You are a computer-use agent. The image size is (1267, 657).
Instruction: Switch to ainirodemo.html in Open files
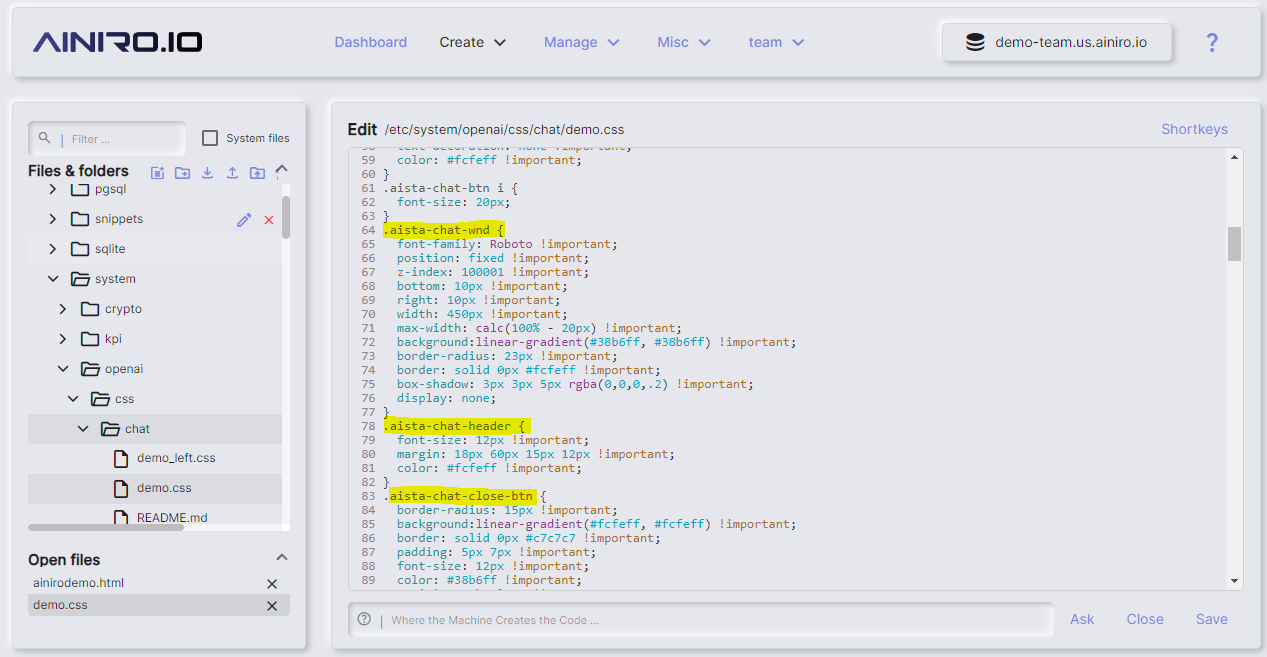pos(78,583)
